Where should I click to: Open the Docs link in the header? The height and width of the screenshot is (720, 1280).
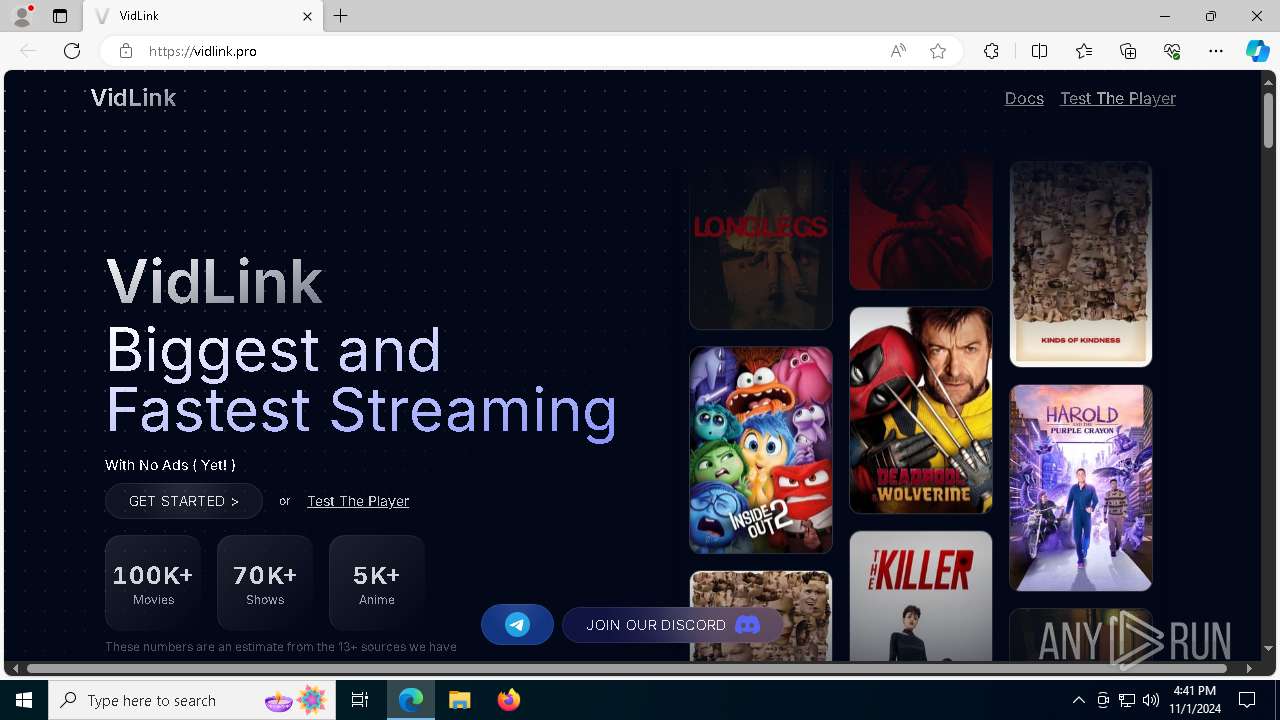(x=1024, y=98)
